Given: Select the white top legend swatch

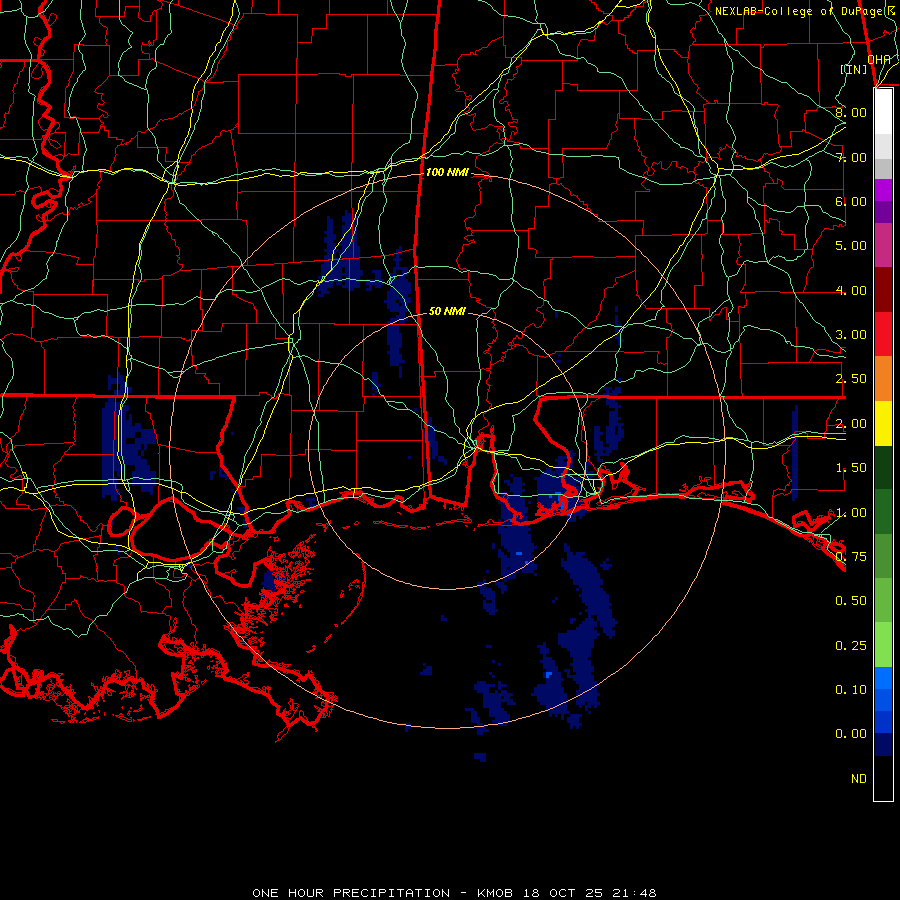Looking at the screenshot, I should pyautogui.click(x=883, y=112).
